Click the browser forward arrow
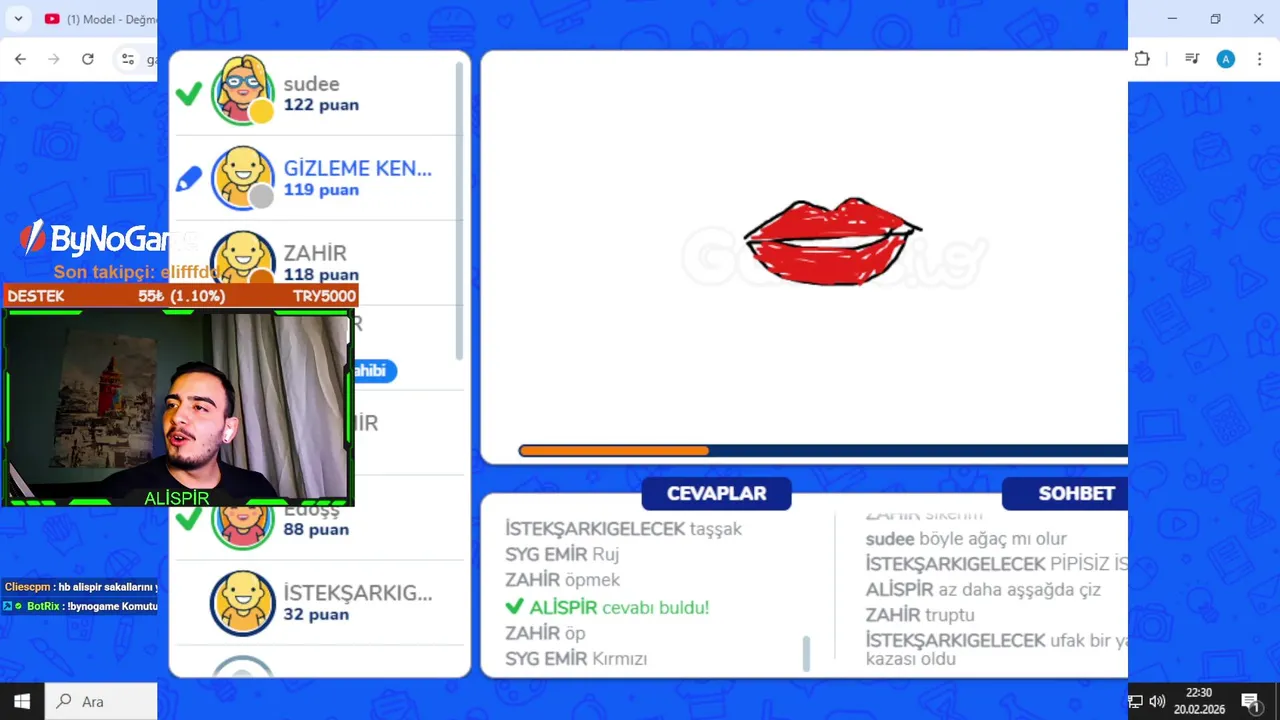1280x720 pixels. click(x=54, y=59)
